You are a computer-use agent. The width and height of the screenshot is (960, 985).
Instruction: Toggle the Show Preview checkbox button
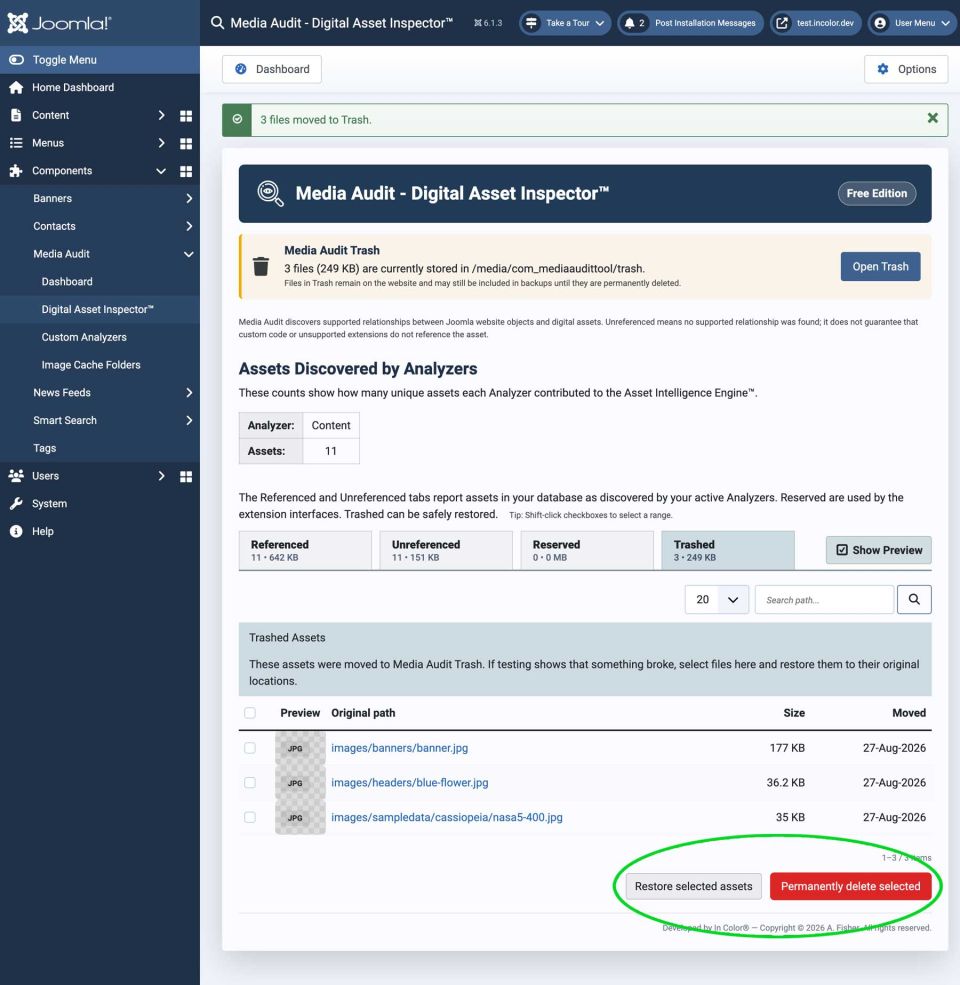878,550
